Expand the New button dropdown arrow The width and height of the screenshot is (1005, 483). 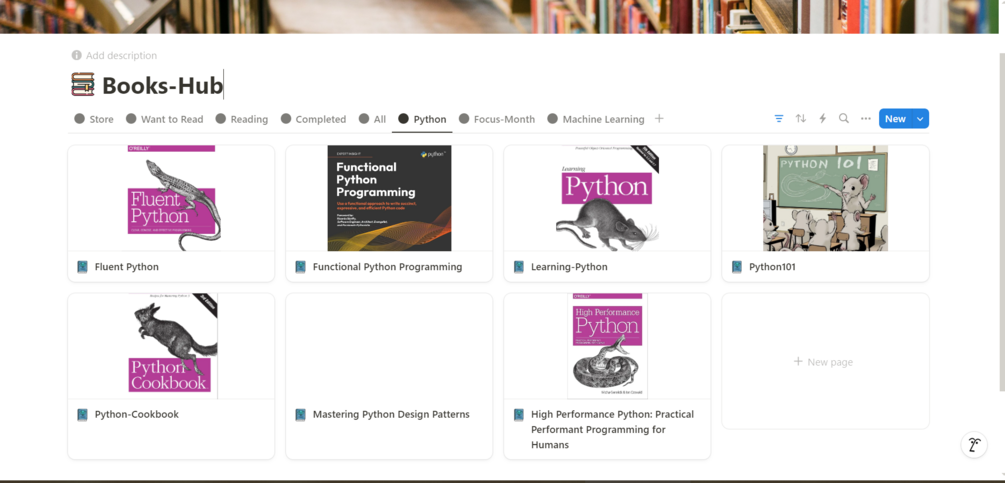(x=920, y=119)
